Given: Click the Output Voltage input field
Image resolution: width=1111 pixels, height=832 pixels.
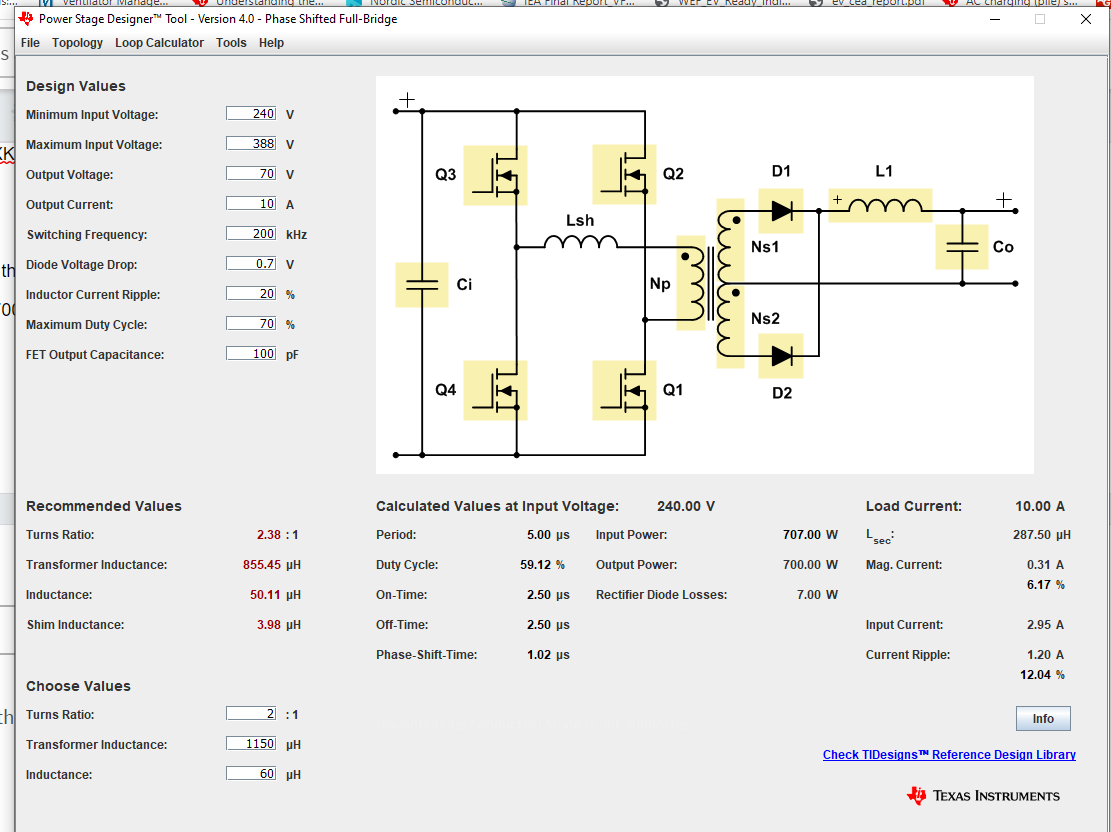Looking at the screenshot, I should tap(251, 174).
